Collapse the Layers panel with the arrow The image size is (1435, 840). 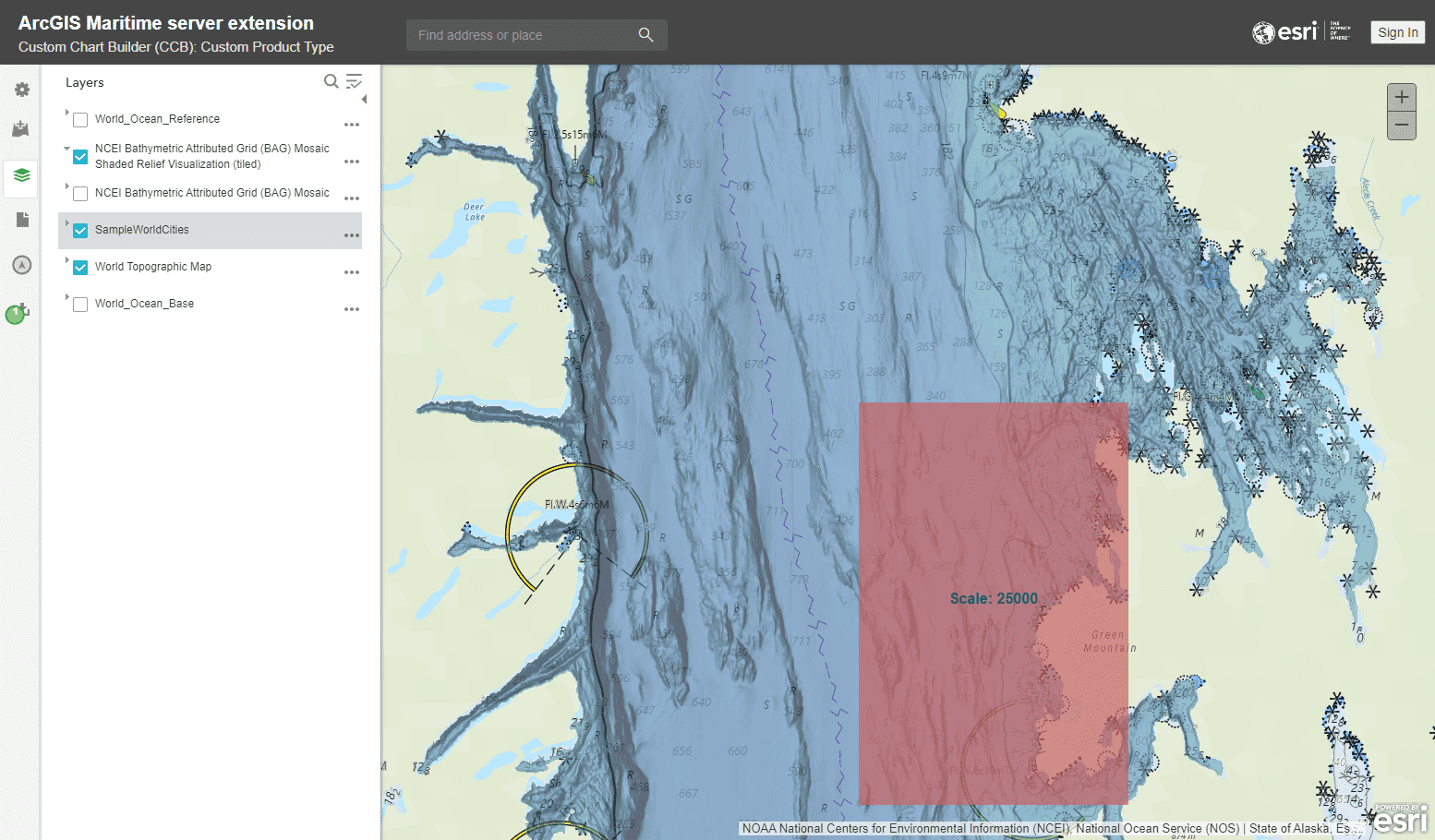coord(364,99)
